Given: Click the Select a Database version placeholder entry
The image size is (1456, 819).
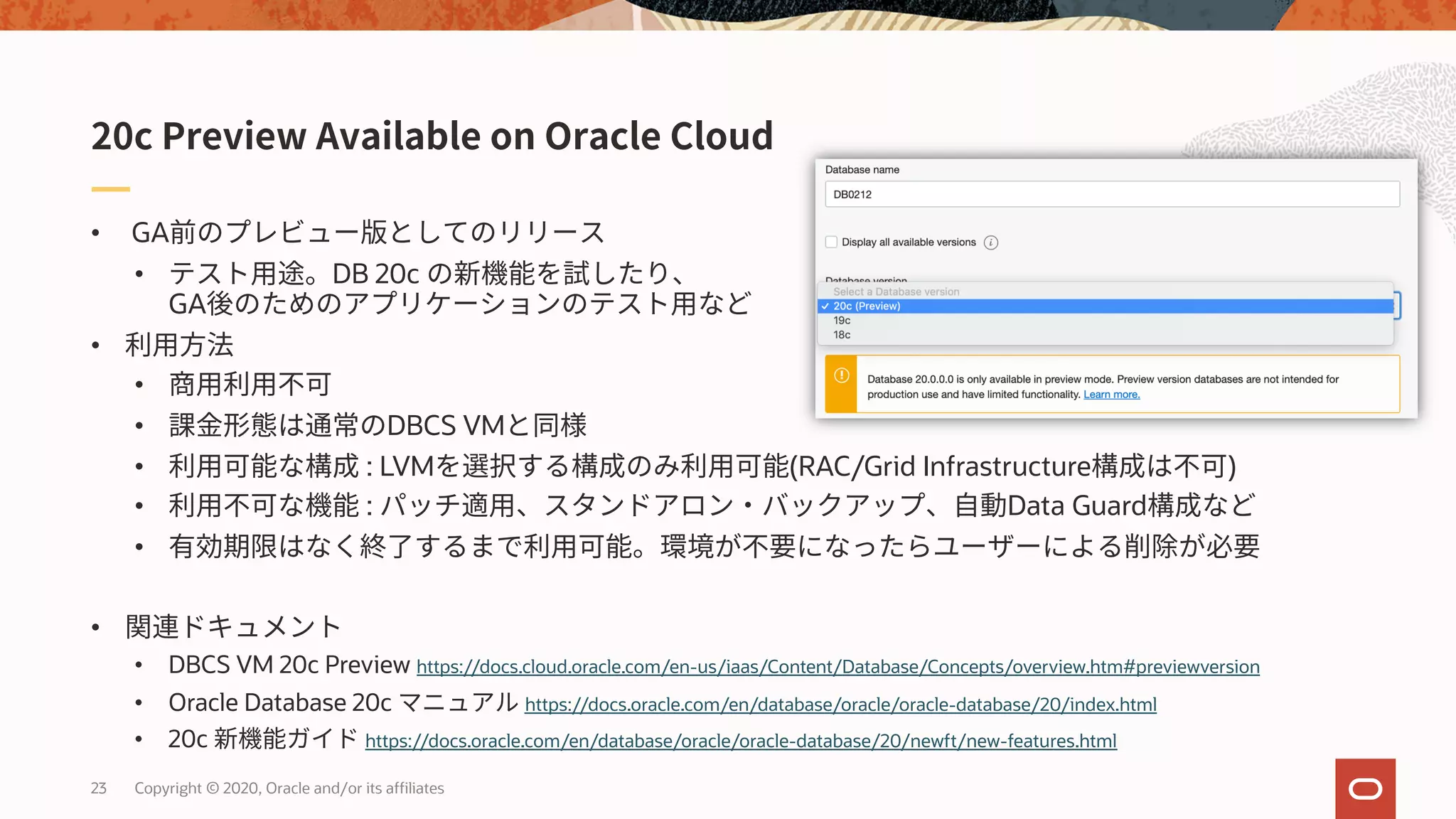Looking at the screenshot, I should (1106, 291).
